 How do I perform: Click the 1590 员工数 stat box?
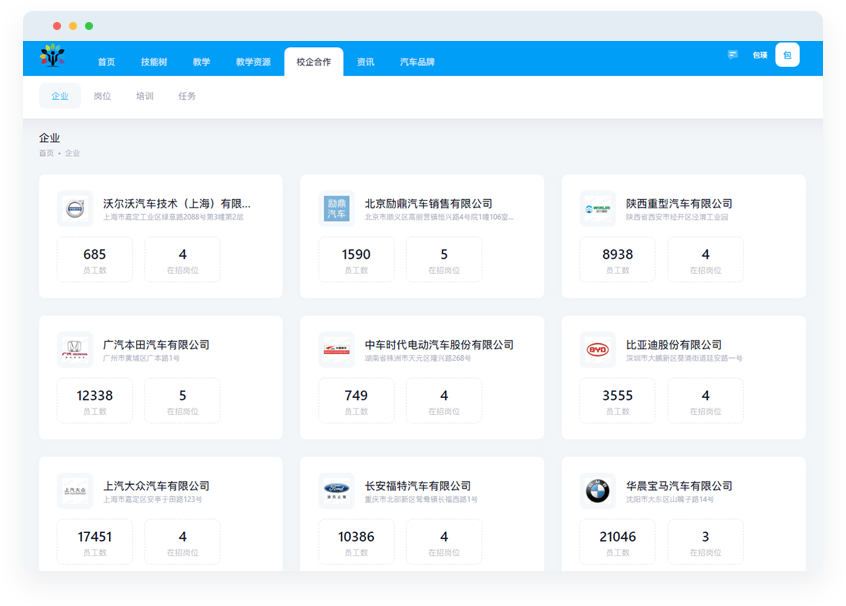pos(356,260)
